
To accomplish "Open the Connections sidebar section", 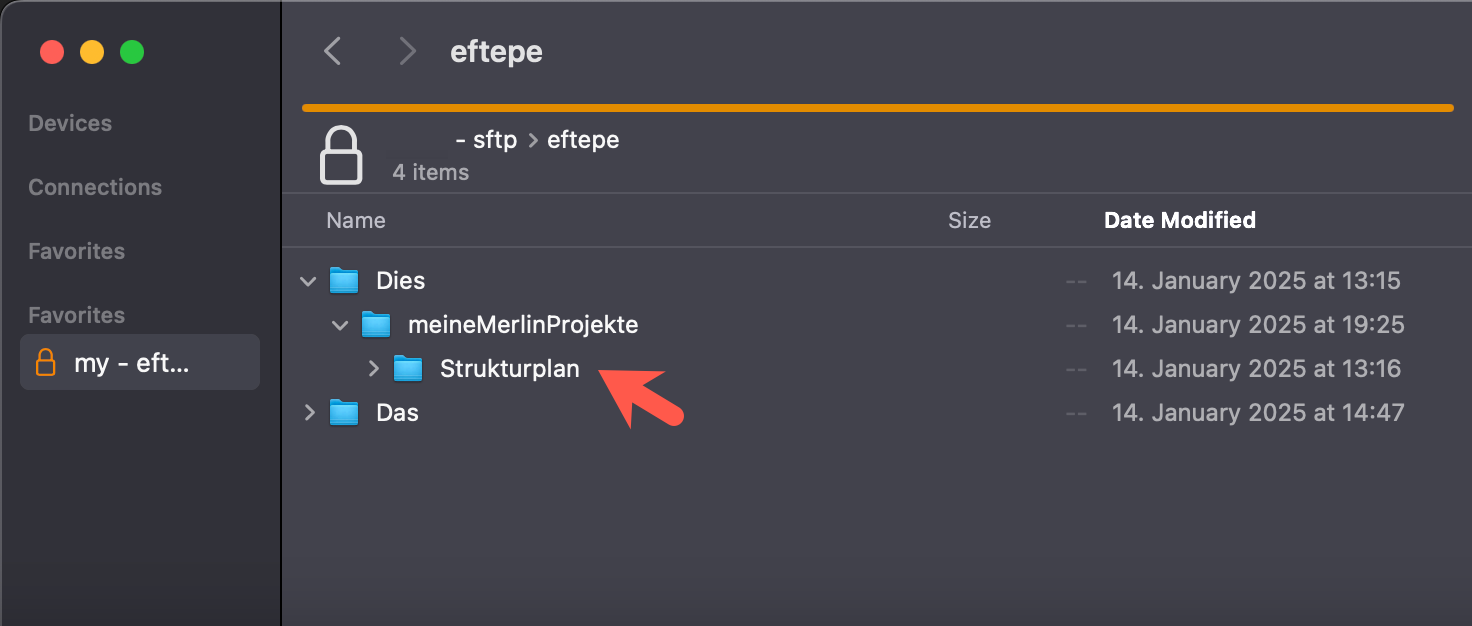I will click(95, 186).
